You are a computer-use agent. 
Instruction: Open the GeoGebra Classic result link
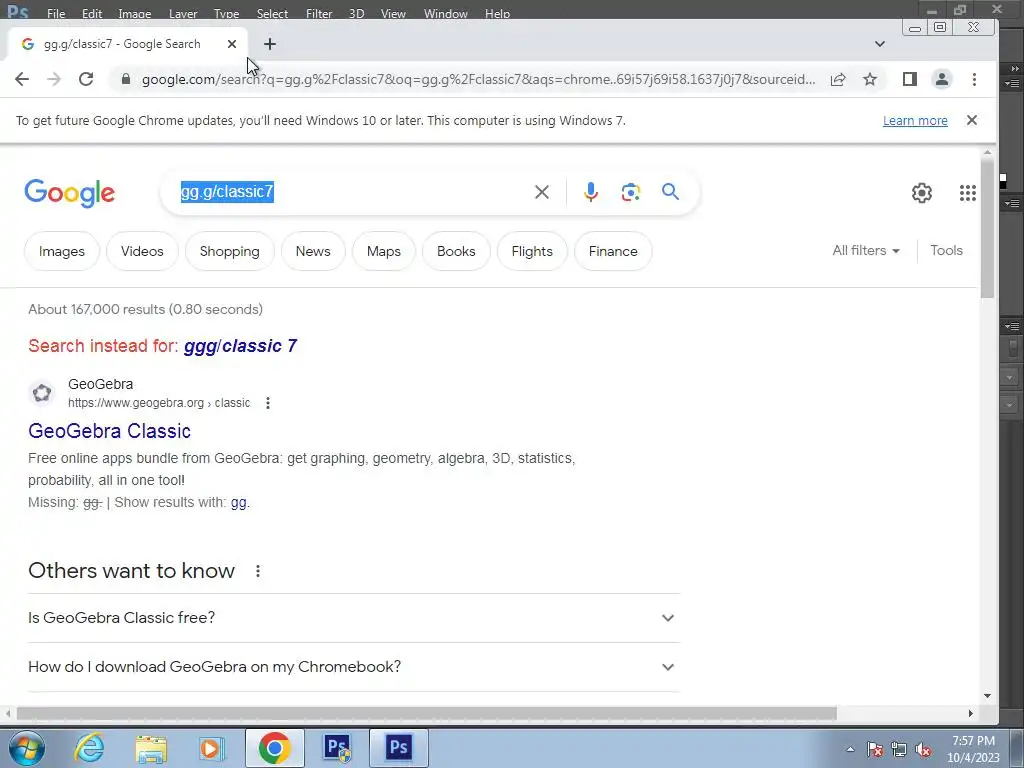[x=109, y=431]
